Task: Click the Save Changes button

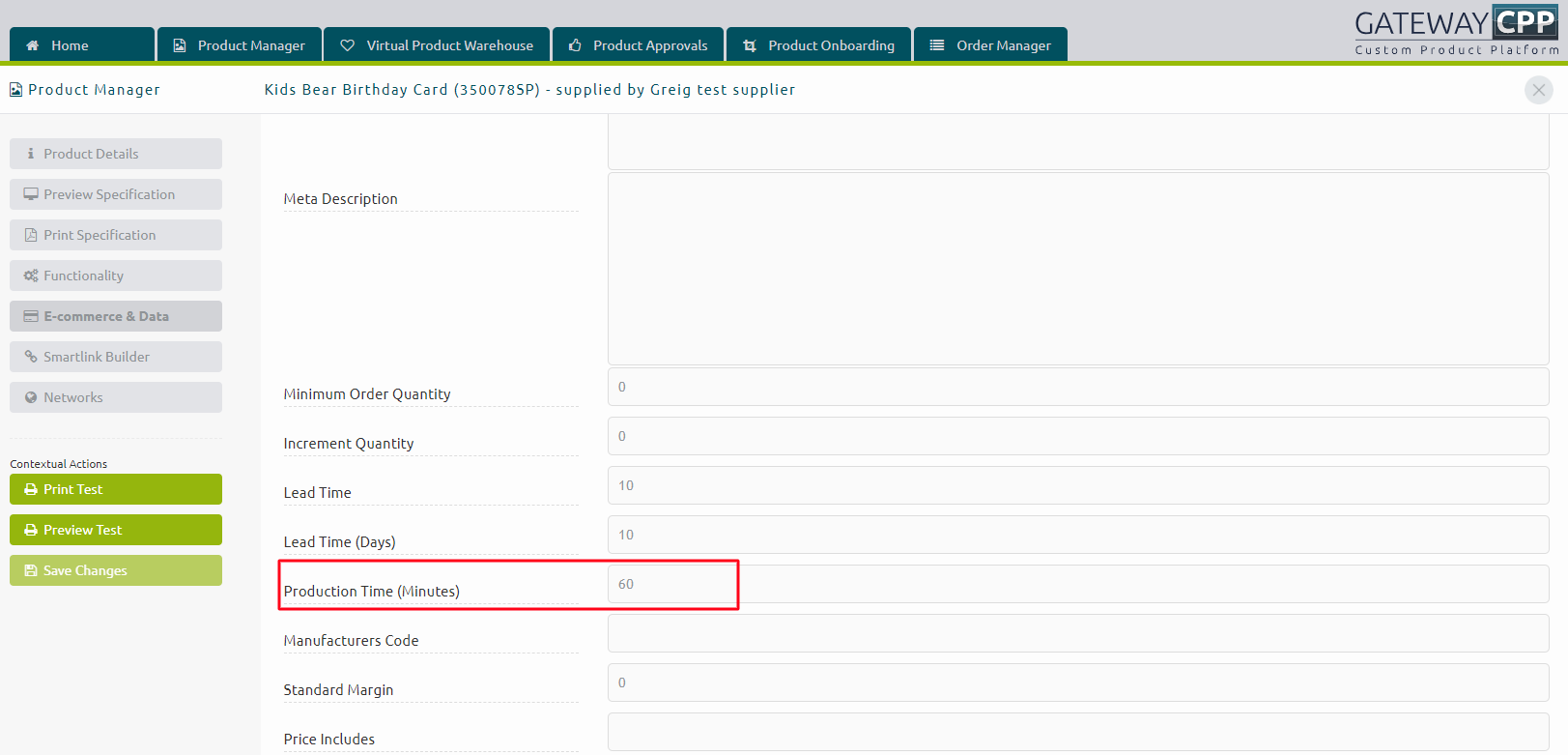Action: 116,570
